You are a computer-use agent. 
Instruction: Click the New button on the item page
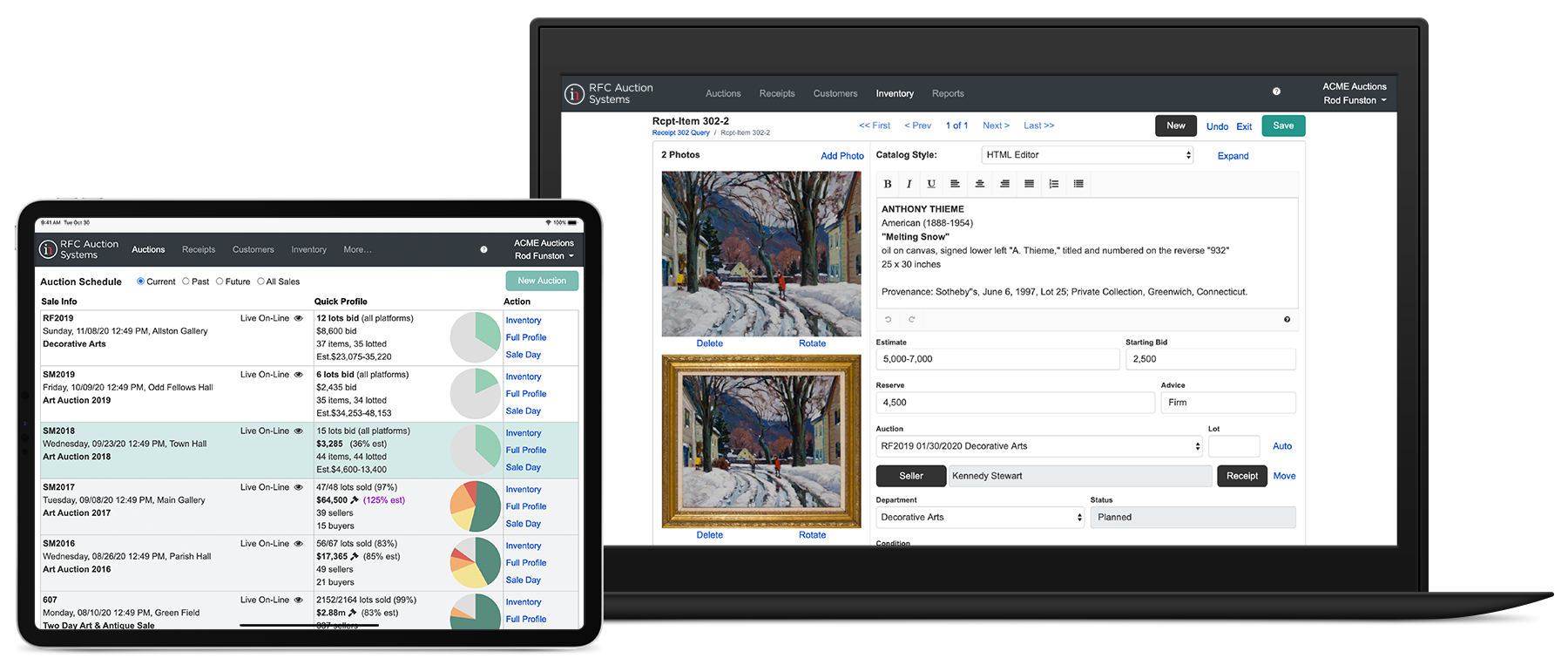(x=1176, y=126)
